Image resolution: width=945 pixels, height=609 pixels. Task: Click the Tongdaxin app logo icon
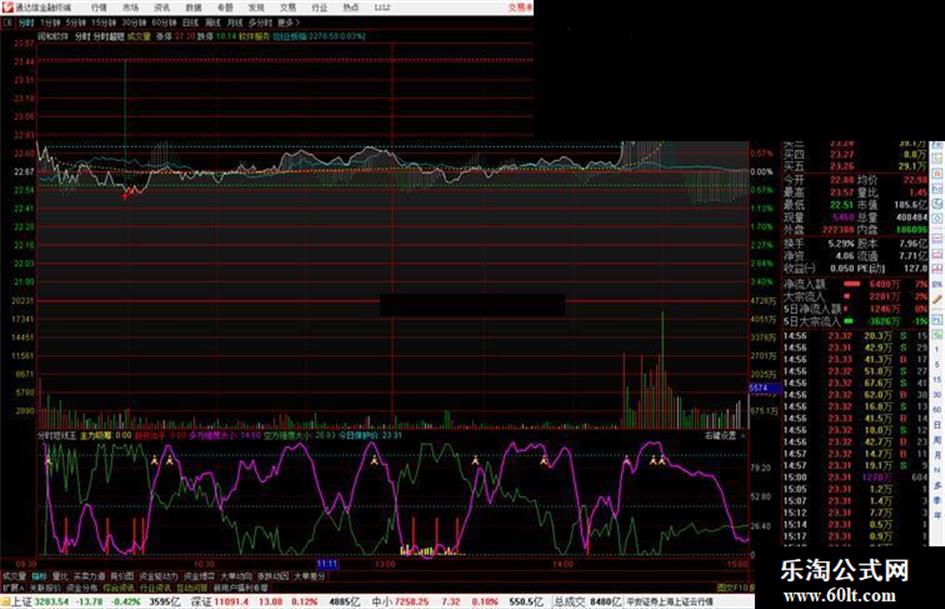pos(8,7)
